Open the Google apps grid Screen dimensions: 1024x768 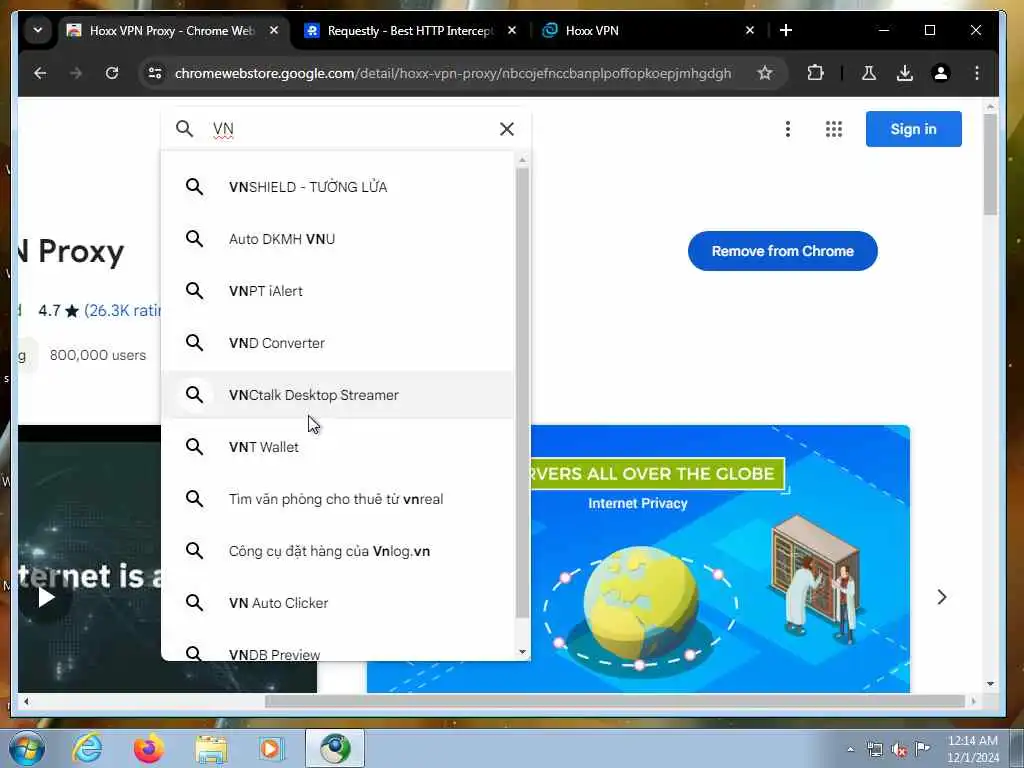pos(833,129)
